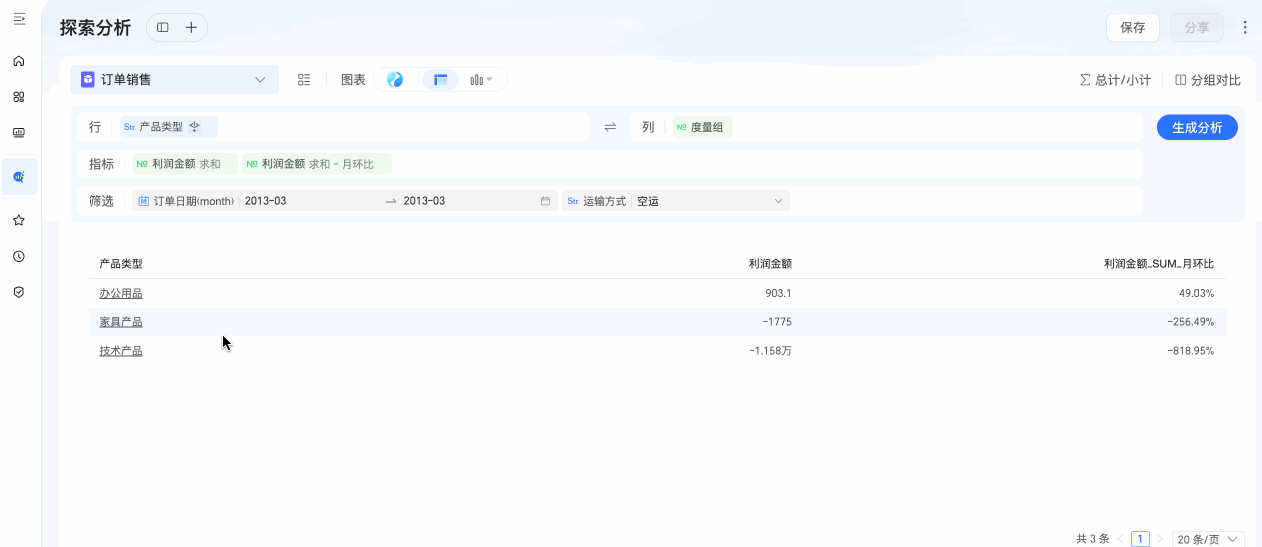Viewport: 1262px width, 547px height.
Task: Select the 产品类型 row field pill
Action: coord(167,127)
